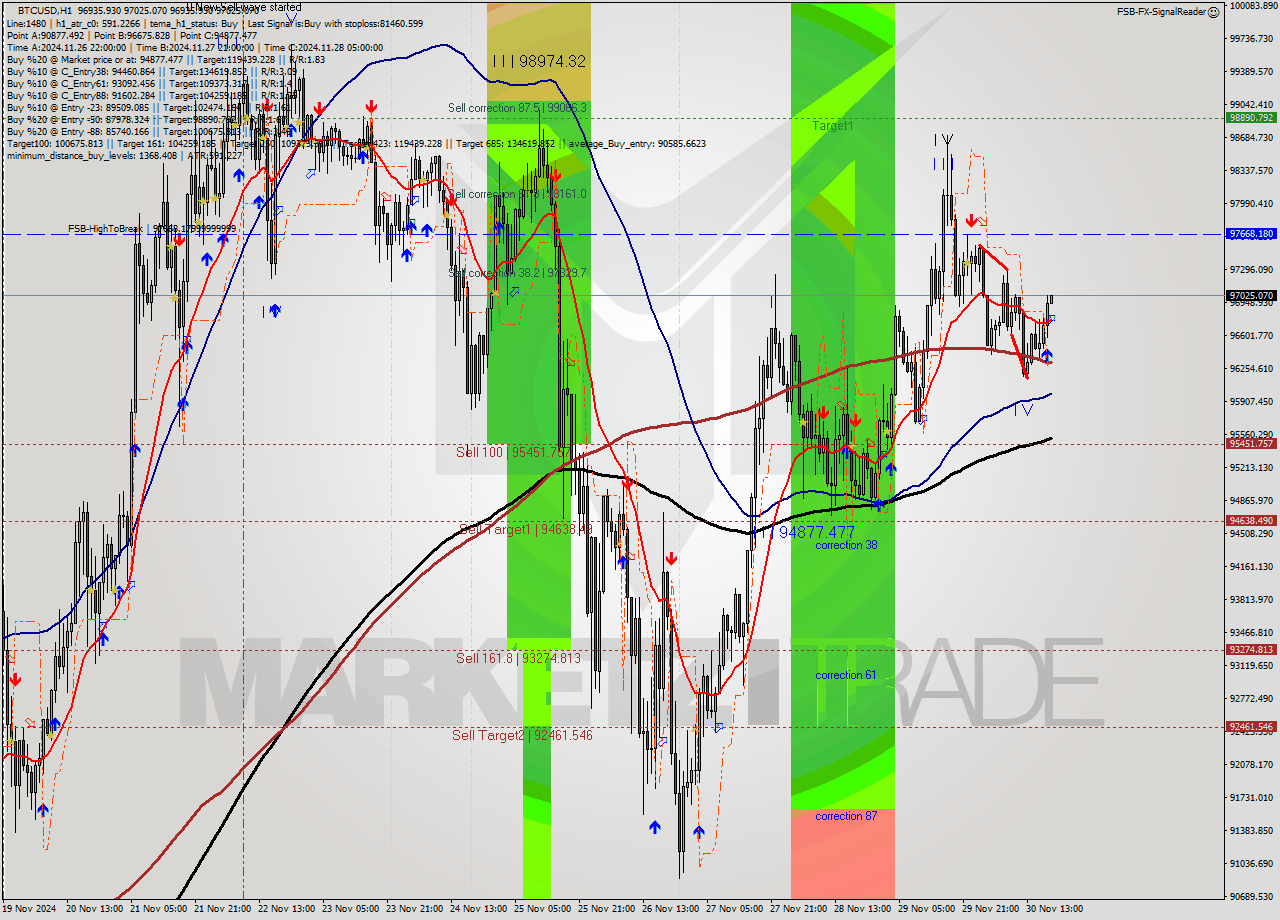Viewport: 1280px width, 920px height.
Task: Click the '19 Nov 2024' date label
Action: [x=29, y=909]
